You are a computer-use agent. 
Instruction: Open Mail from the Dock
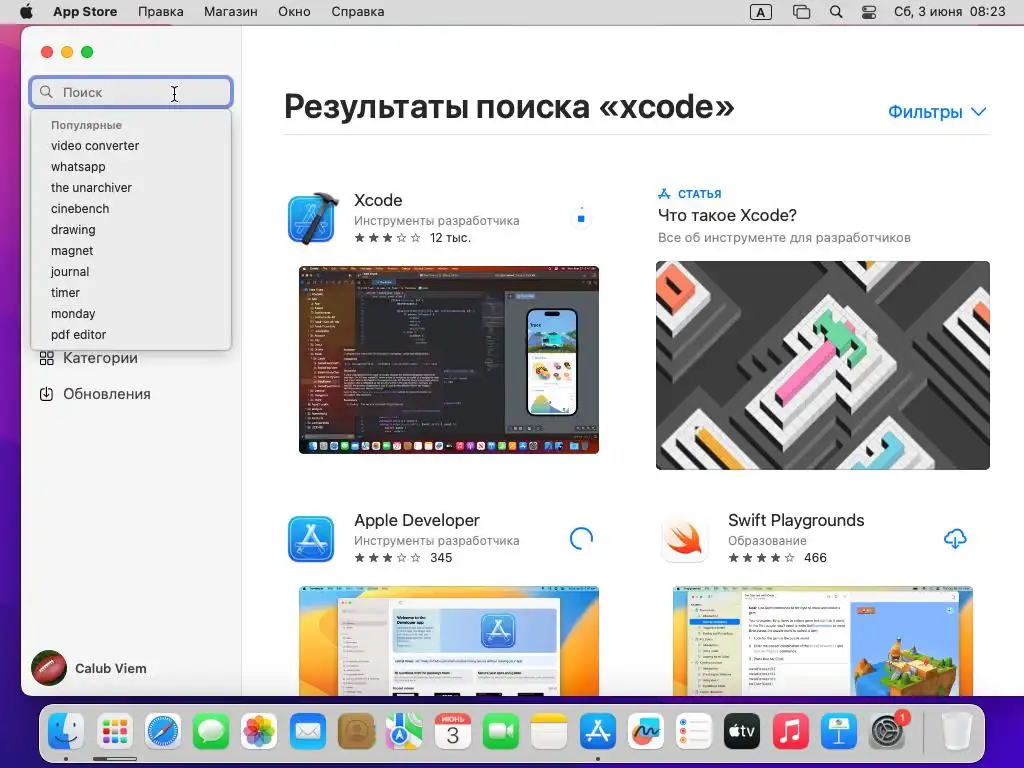[308, 731]
